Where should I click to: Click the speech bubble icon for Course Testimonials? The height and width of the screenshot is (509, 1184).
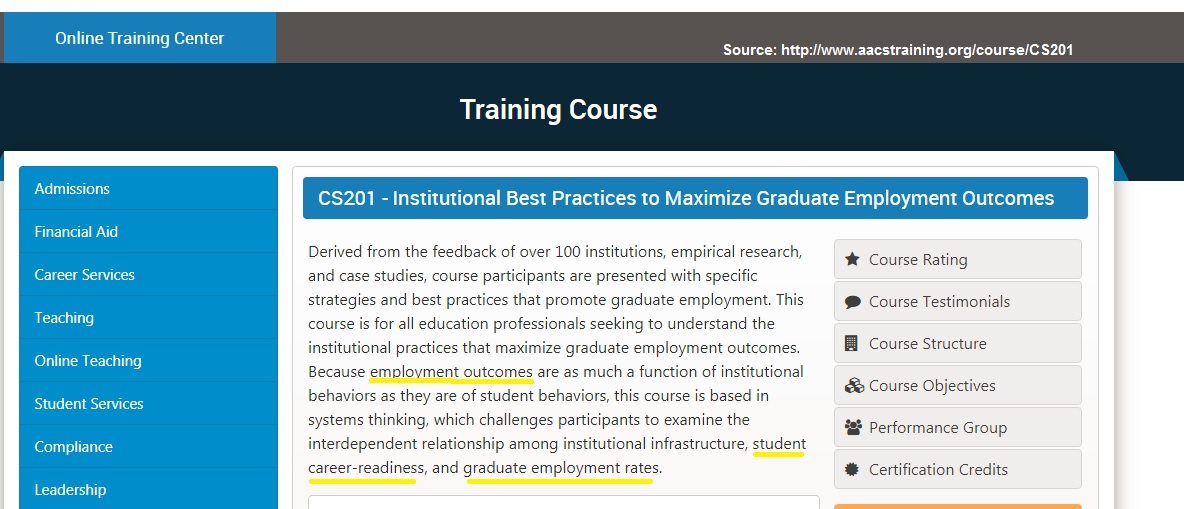click(x=853, y=302)
